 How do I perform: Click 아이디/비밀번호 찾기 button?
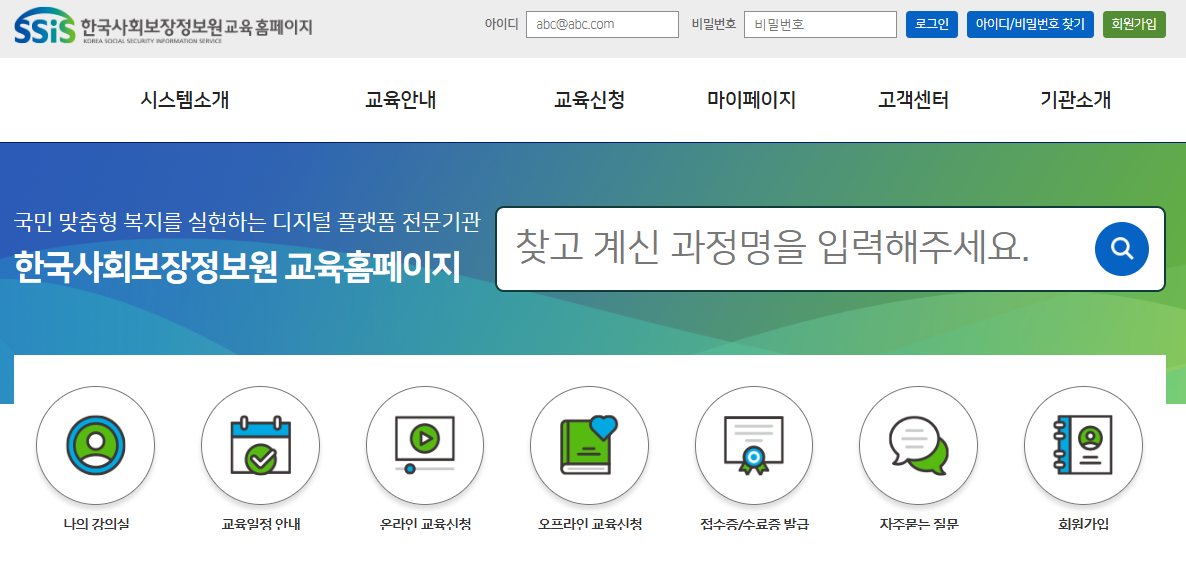point(1030,24)
